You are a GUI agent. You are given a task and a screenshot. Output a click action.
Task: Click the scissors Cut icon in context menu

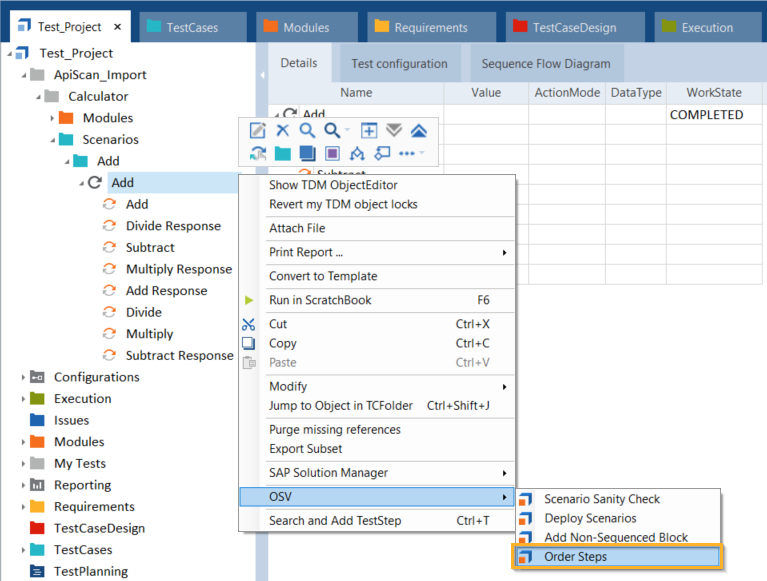[x=249, y=324]
